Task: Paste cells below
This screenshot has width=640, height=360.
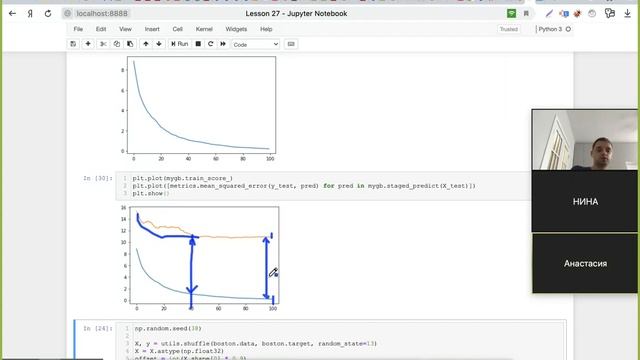Action: [x=130, y=44]
